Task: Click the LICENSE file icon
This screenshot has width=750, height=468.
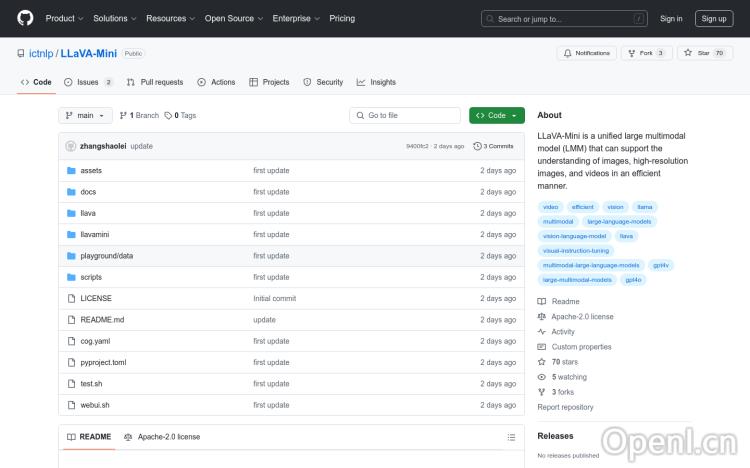Action: (71, 298)
